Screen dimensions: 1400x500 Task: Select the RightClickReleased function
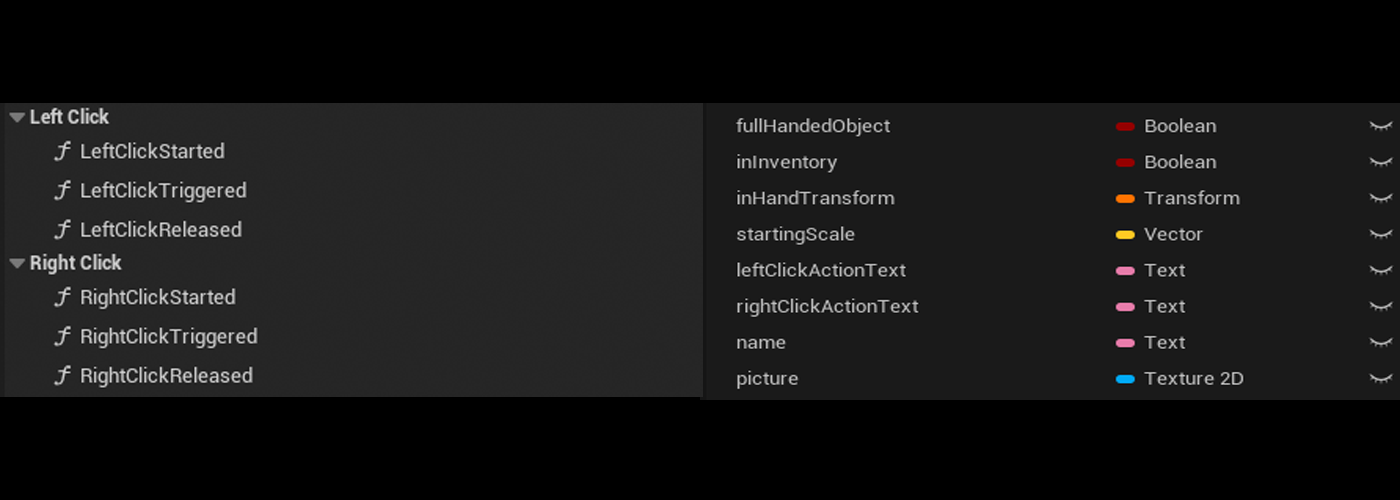[166, 376]
